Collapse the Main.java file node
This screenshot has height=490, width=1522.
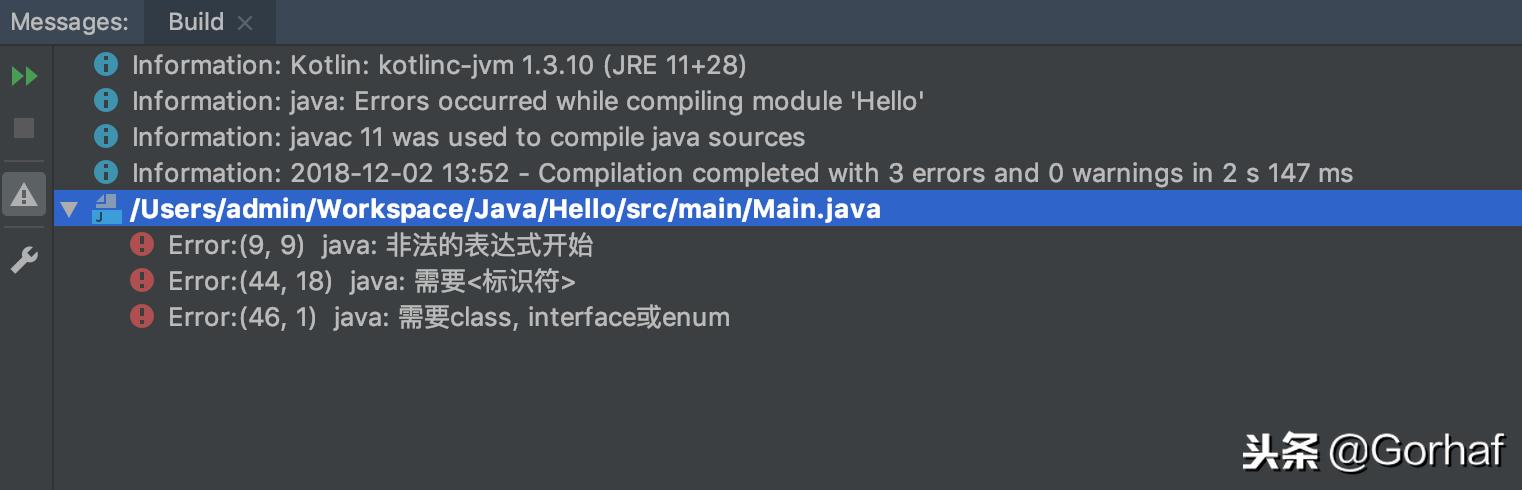coord(68,210)
